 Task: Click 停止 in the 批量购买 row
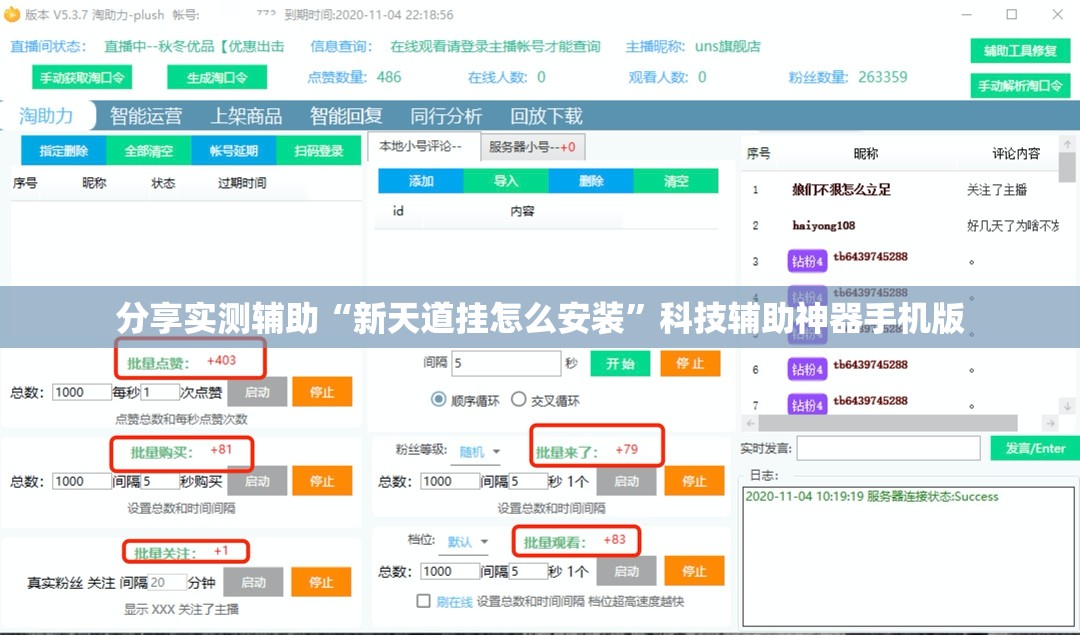(x=322, y=481)
